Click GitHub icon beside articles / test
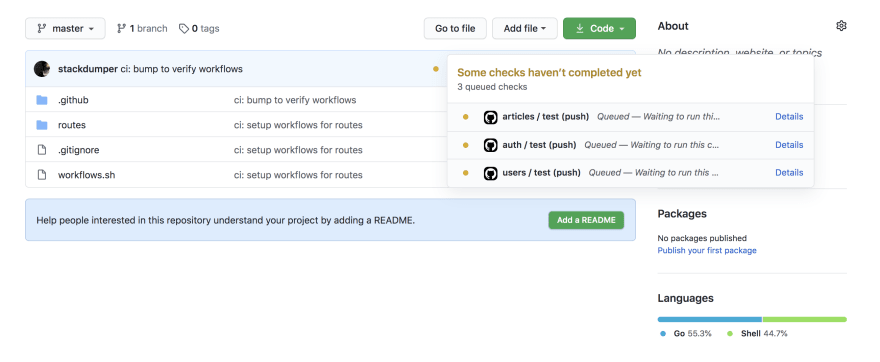 coord(491,117)
